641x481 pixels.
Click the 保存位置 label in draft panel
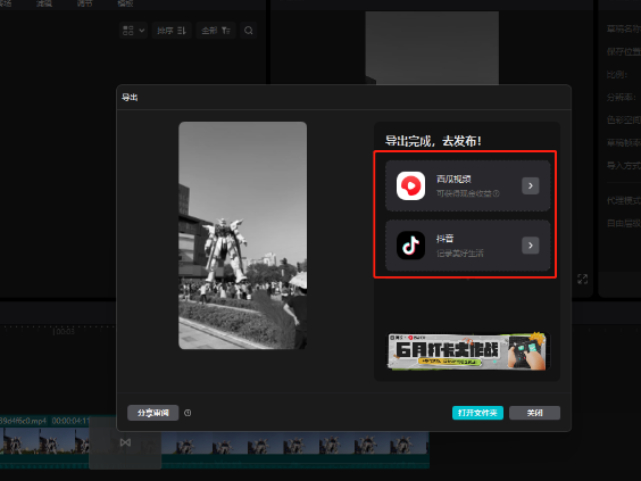click(x=624, y=51)
